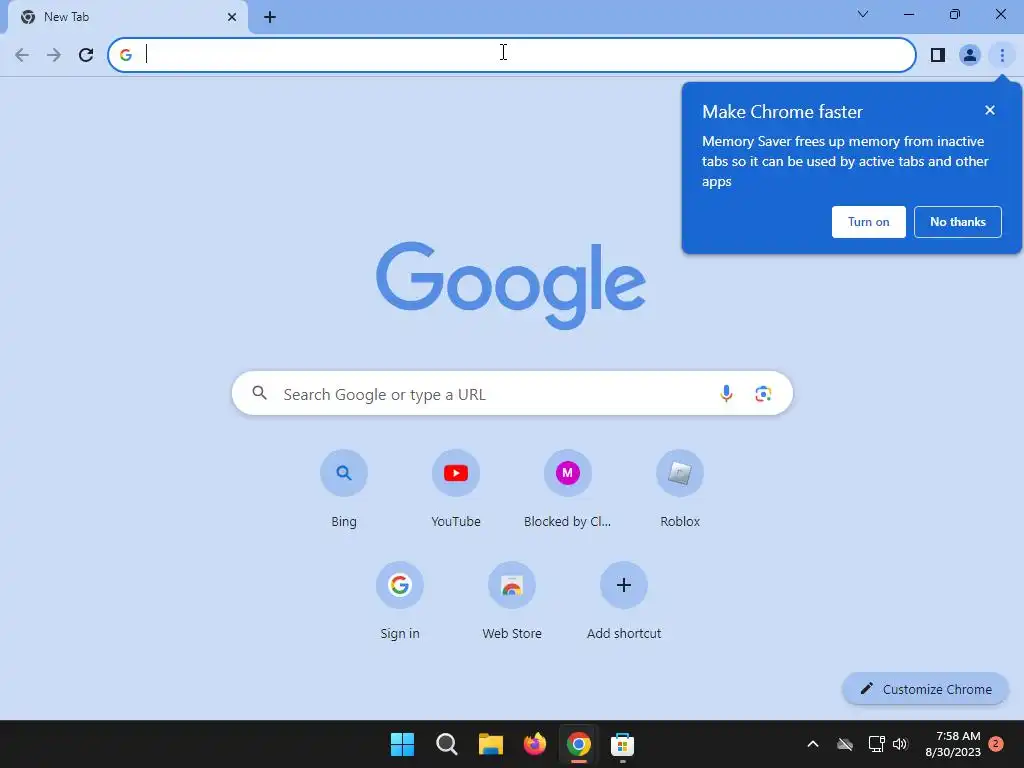Screen dimensions: 1024x768
Task: Click the OneDrive cloud tray icon
Action: point(845,744)
